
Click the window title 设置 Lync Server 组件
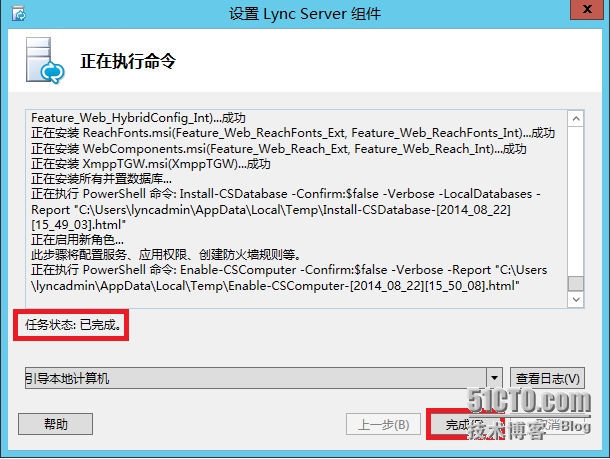click(305, 14)
